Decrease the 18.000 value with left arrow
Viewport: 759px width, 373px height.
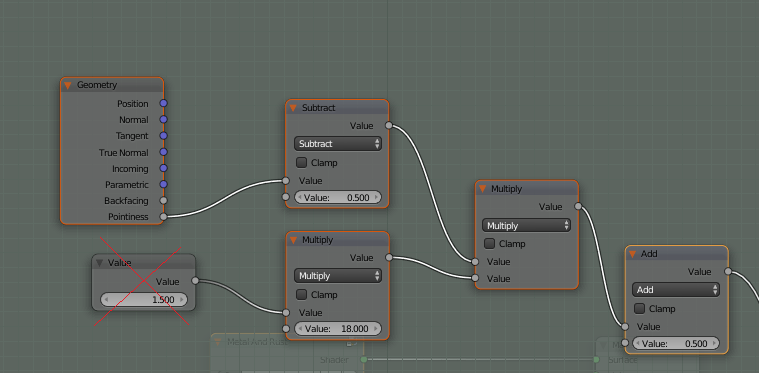coord(300,328)
